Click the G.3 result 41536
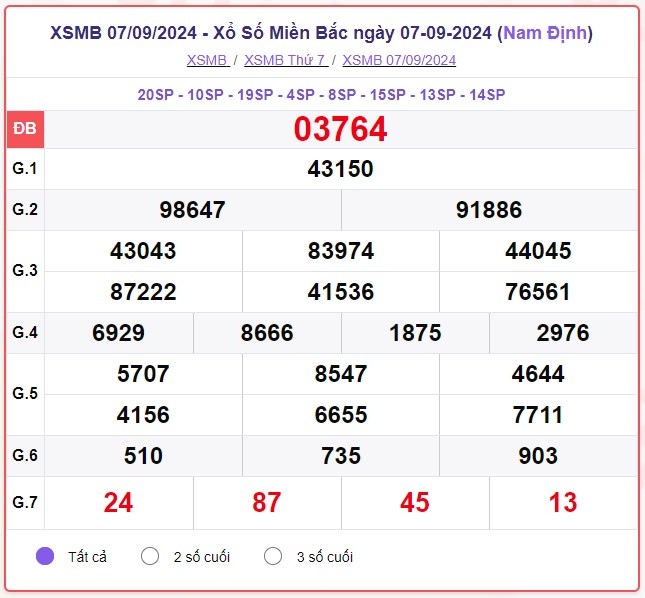 [341, 292]
